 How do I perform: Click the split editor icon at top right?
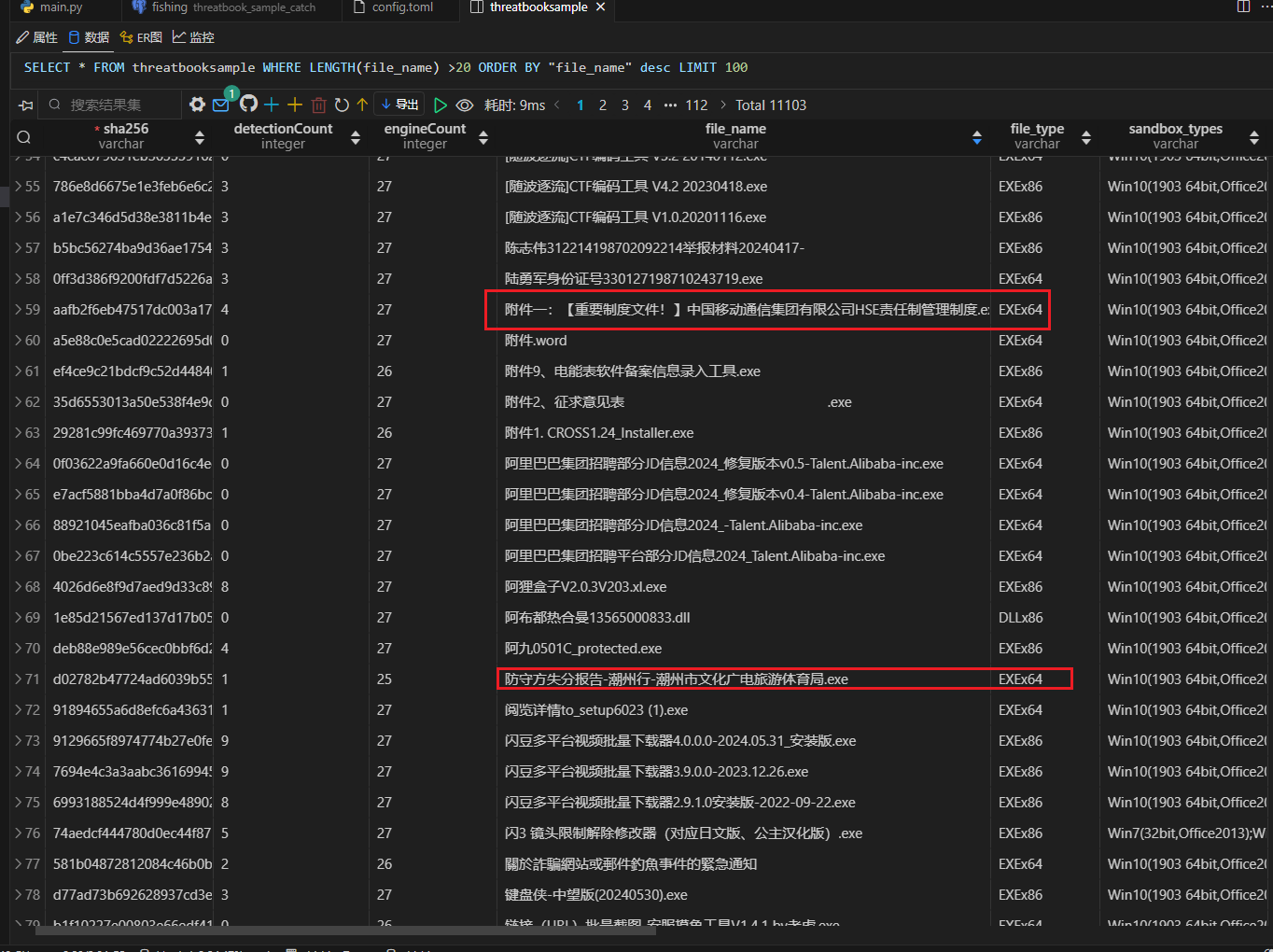[1243, 7]
